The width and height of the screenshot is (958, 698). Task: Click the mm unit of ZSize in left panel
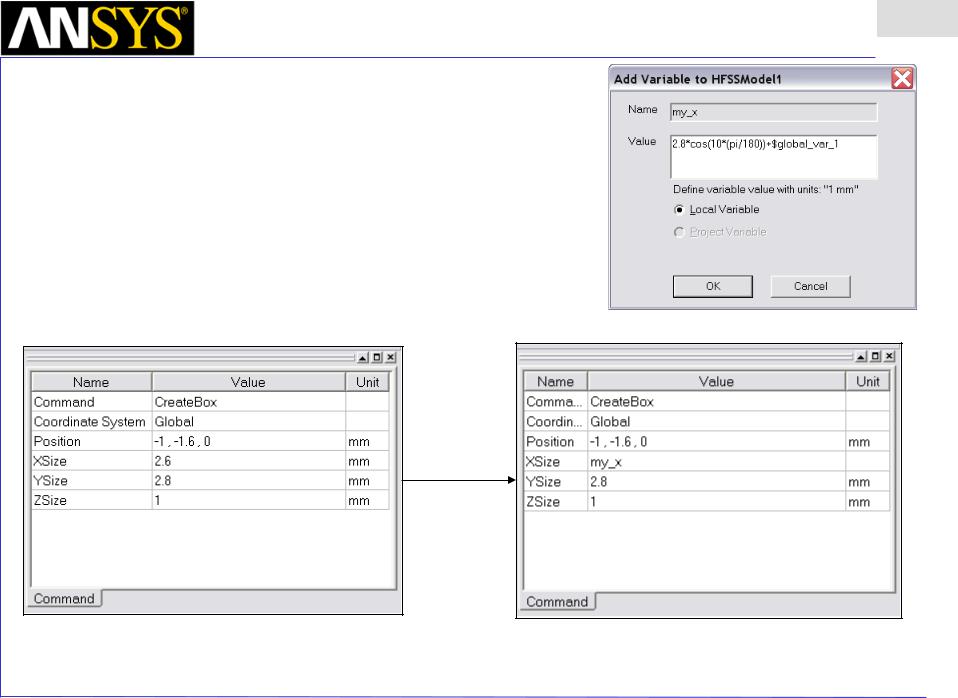coord(367,500)
